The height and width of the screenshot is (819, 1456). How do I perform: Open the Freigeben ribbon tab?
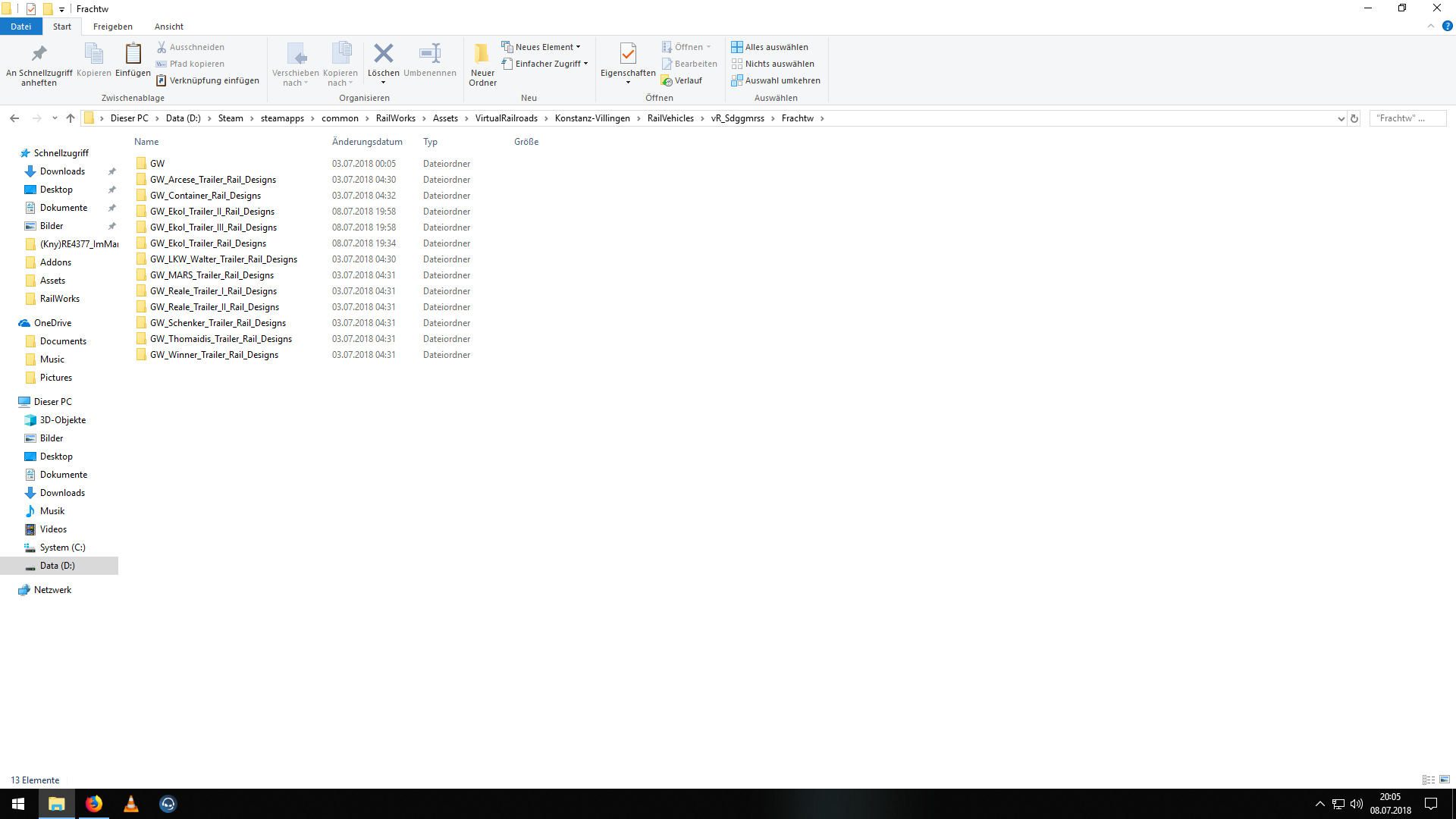[x=112, y=27]
